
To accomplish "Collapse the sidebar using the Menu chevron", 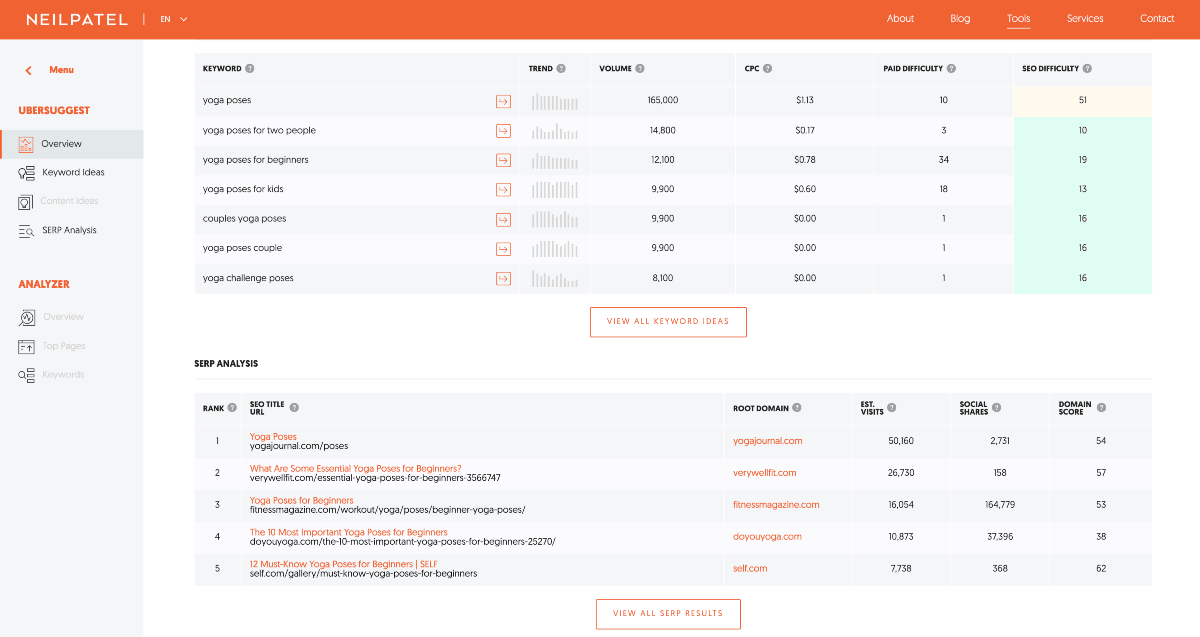I will (27, 69).
